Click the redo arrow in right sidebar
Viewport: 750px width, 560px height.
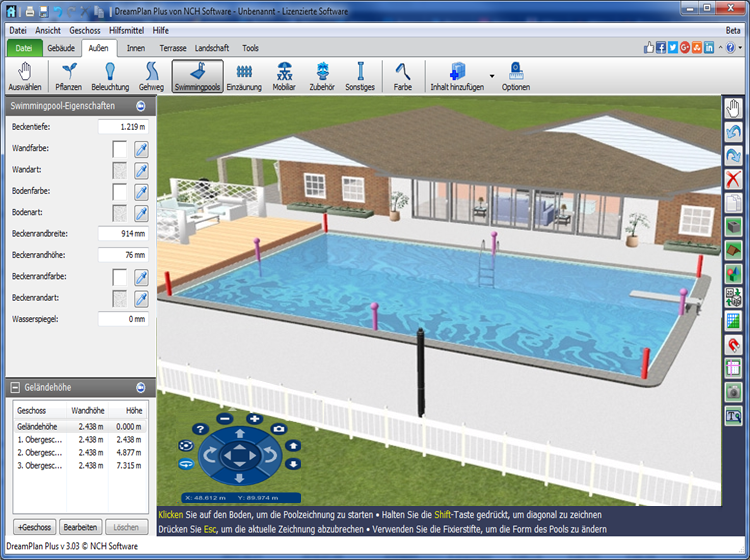coord(733,155)
